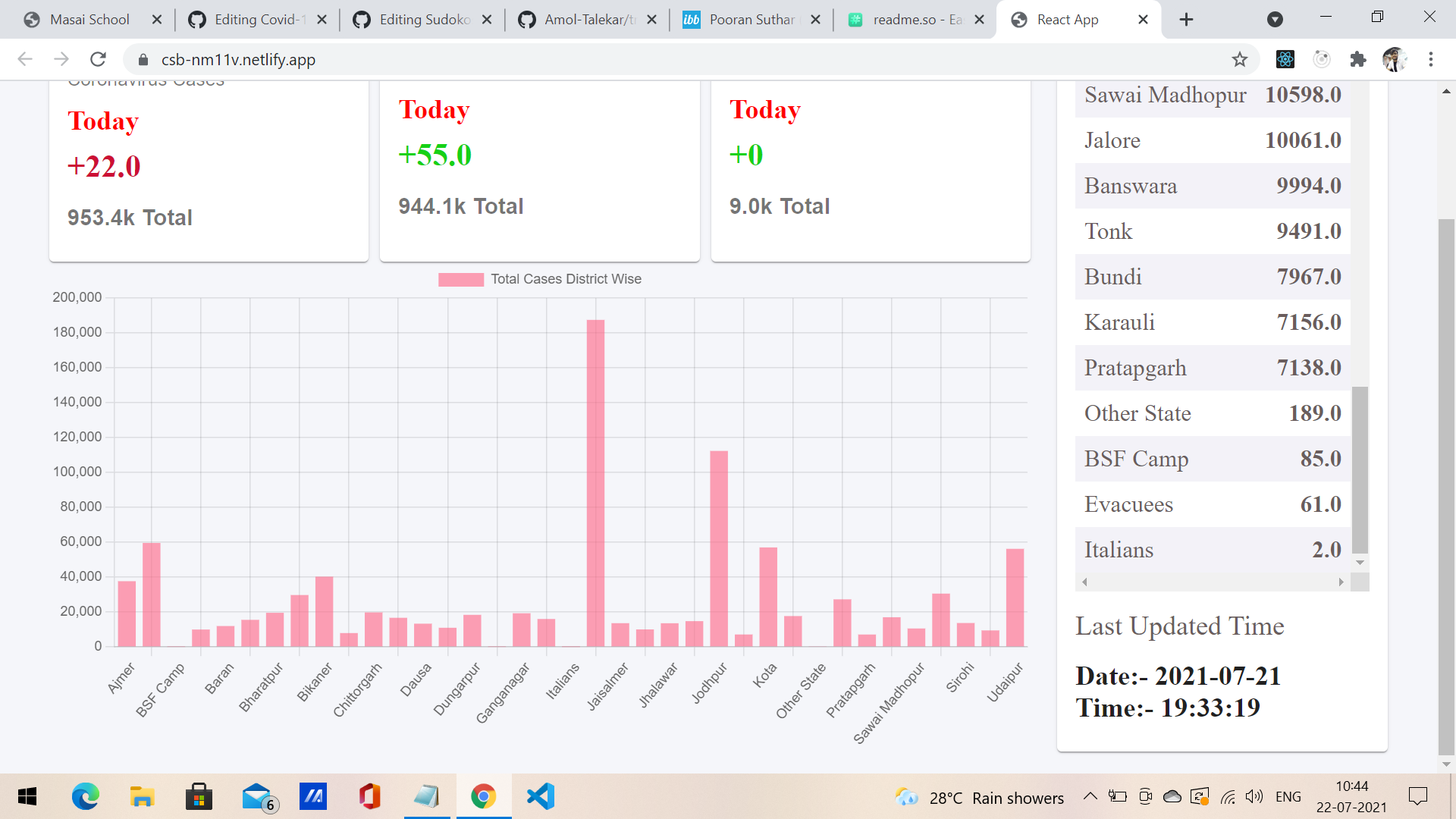Close the React App tab
The height and width of the screenshot is (819, 1456).
[x=1143, y=20]
